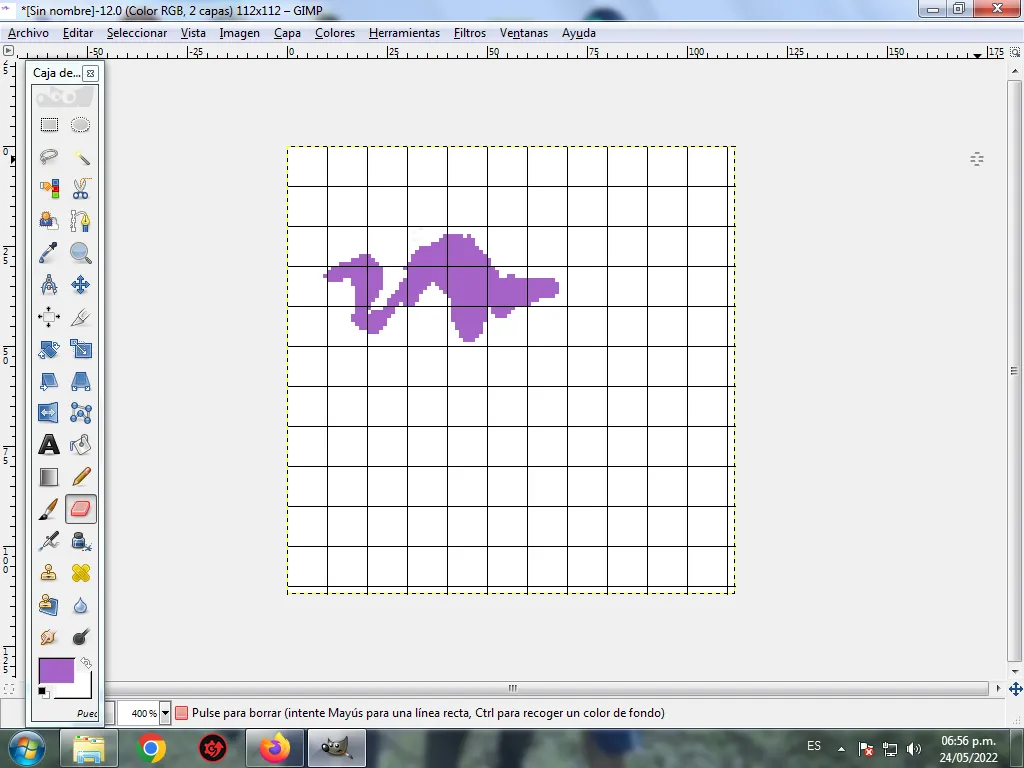Click the purple foreground color swatch
Image resolution: width=1024 pixels, height=768 pixels.
(56, 671)
